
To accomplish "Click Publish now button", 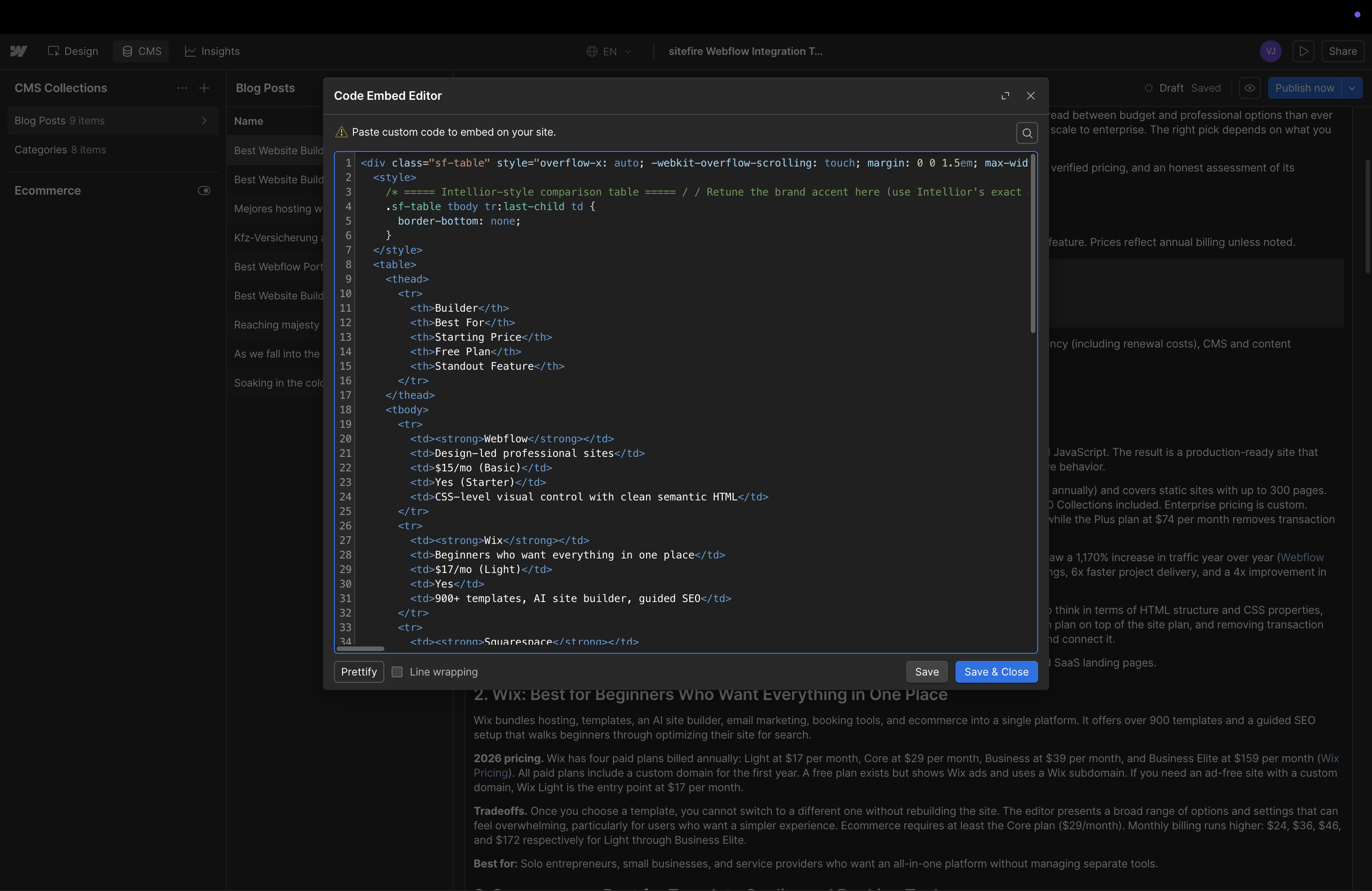I will coord(1304,88).
